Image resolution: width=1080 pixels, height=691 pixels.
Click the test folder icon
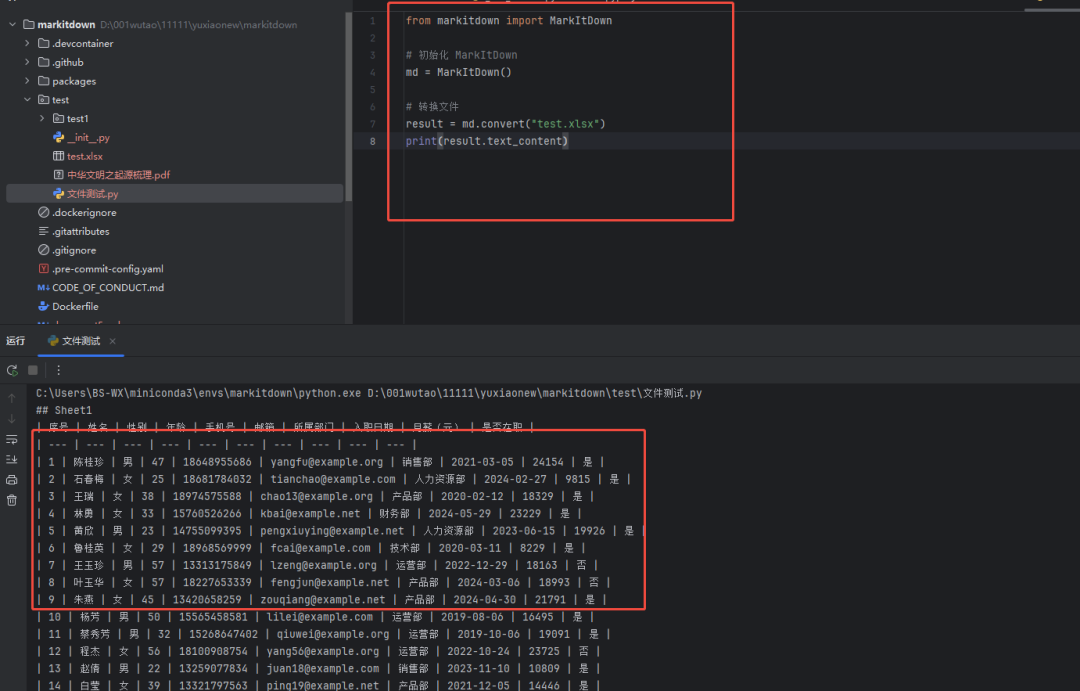tap(43, 100)
